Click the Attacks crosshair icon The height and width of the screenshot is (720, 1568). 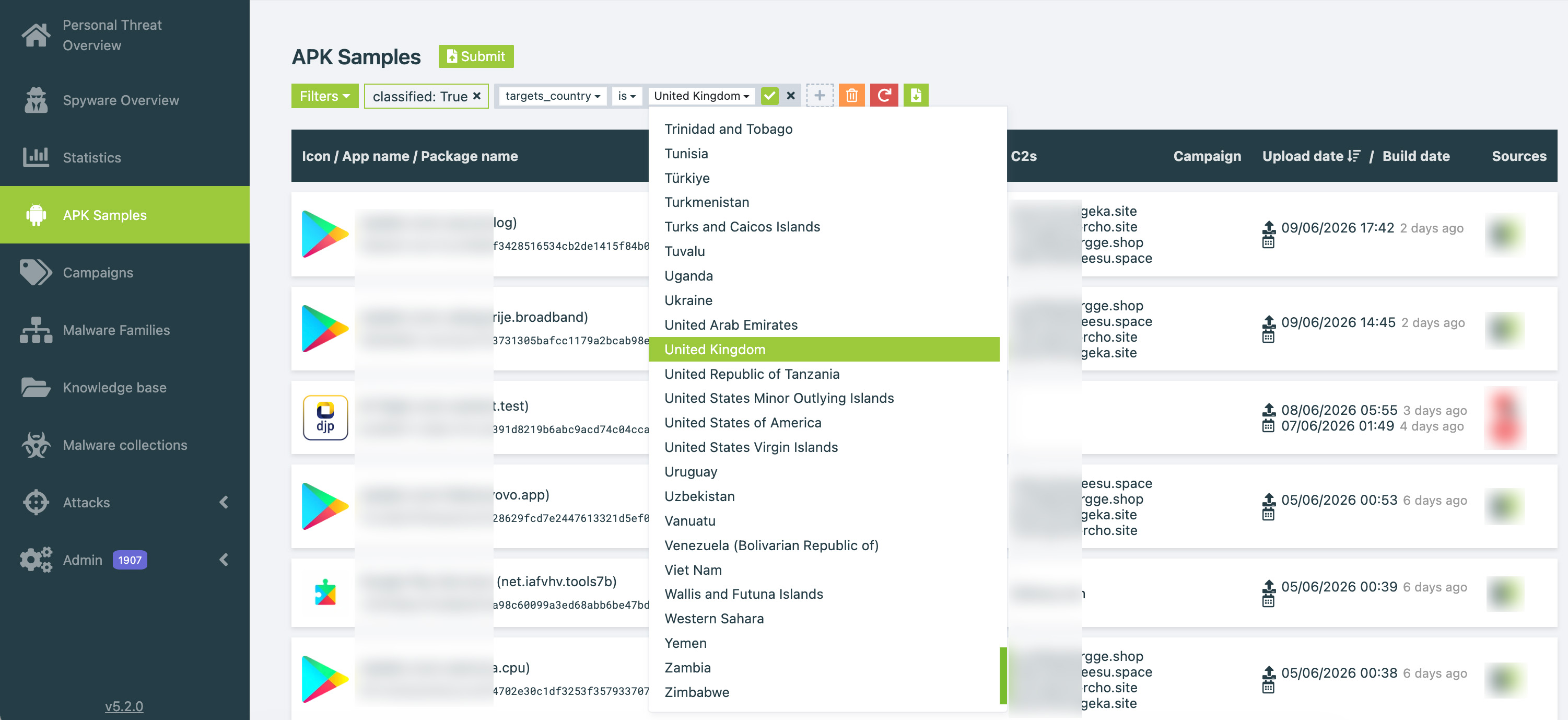pyautogui.click(x=36, y=503)
